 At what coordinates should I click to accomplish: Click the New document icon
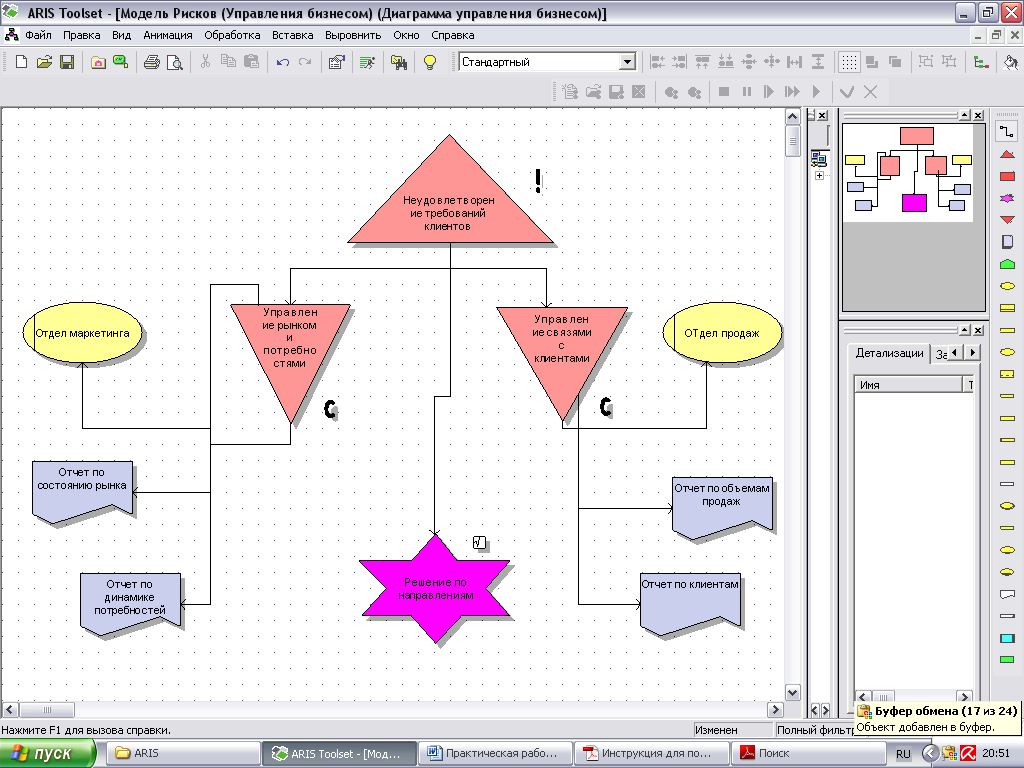coord(21,62)
